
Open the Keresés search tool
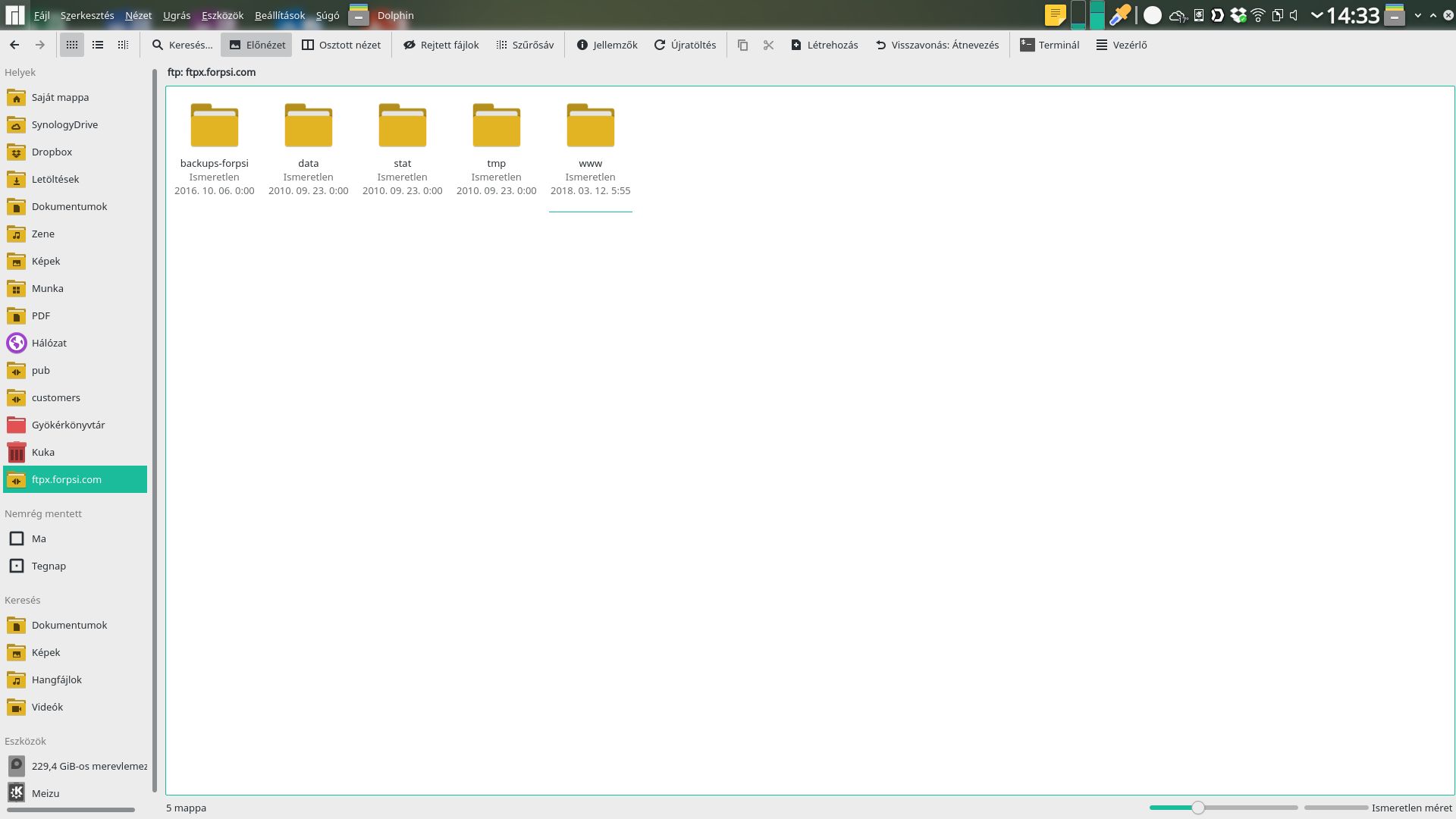coord(182,45)
